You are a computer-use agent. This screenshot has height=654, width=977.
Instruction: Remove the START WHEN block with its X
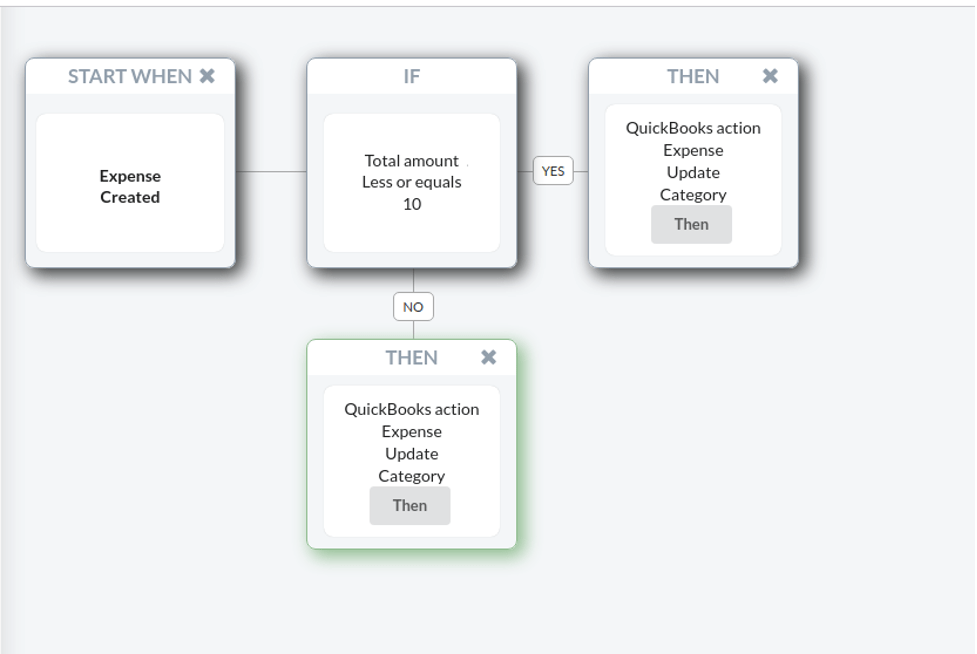207,76
